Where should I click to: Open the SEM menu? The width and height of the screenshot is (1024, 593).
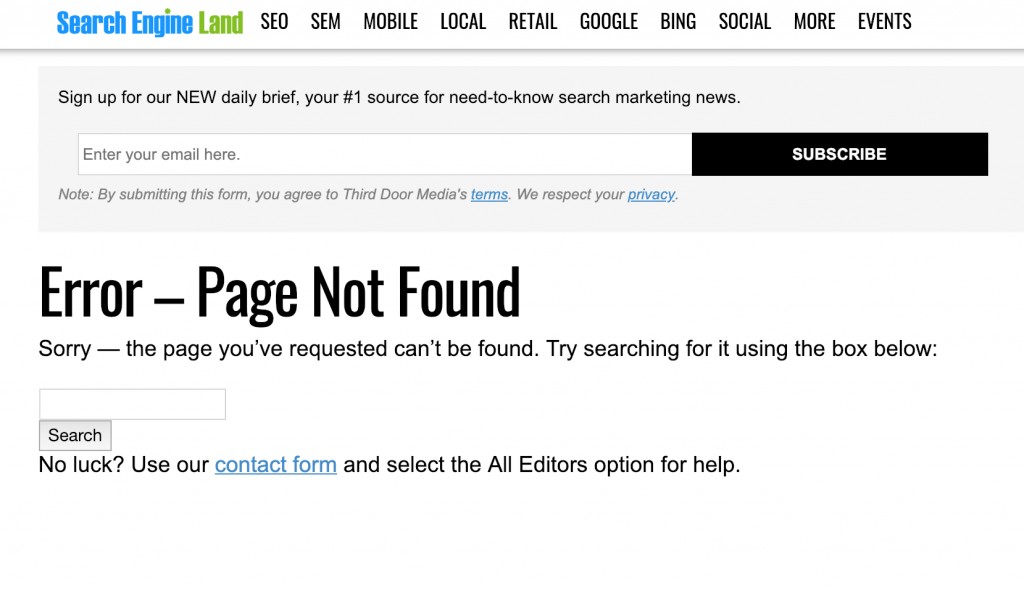(325, 22)
